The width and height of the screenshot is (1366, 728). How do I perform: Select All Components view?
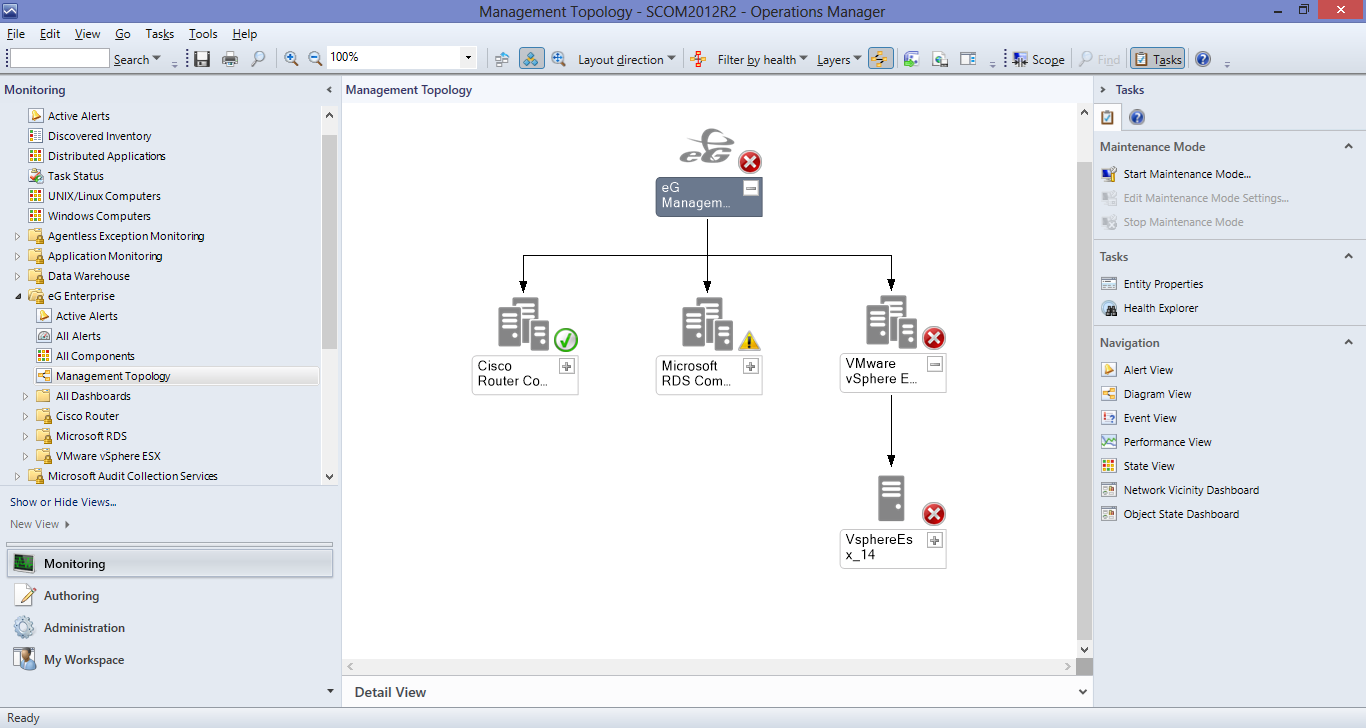click(95, 356)
